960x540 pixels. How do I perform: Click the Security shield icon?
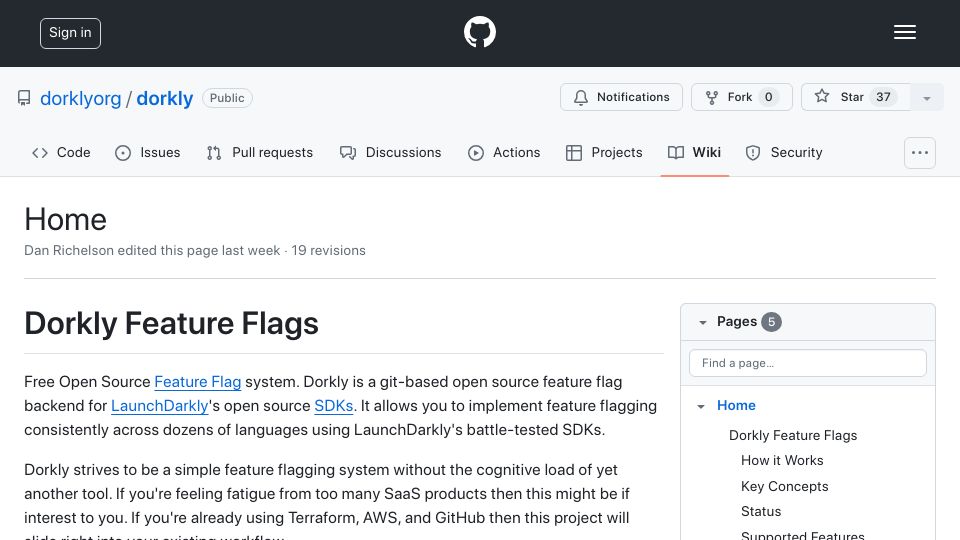click(753, 152)
